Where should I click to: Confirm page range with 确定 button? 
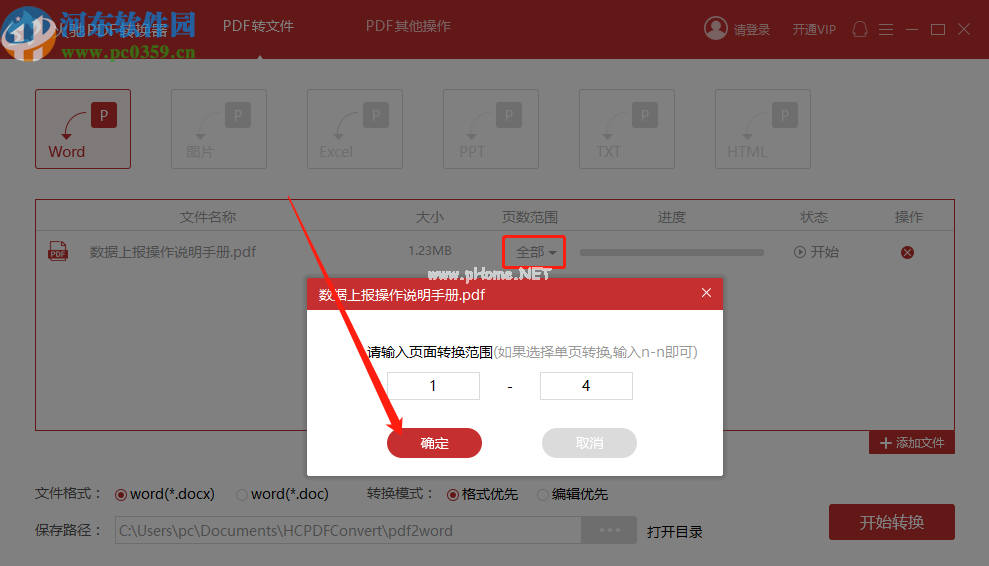tap(434, 443)
